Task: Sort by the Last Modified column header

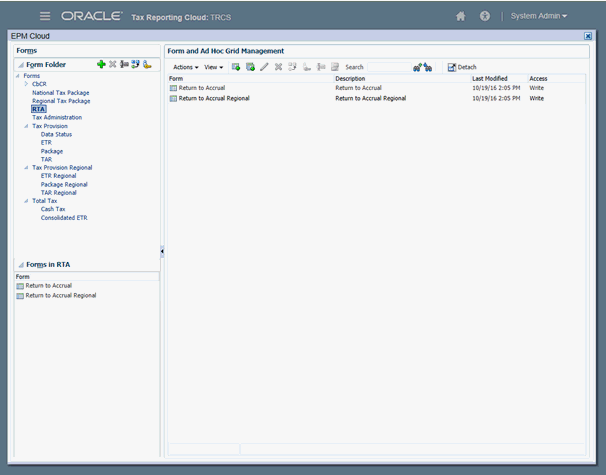Action: tap(499, 78)
